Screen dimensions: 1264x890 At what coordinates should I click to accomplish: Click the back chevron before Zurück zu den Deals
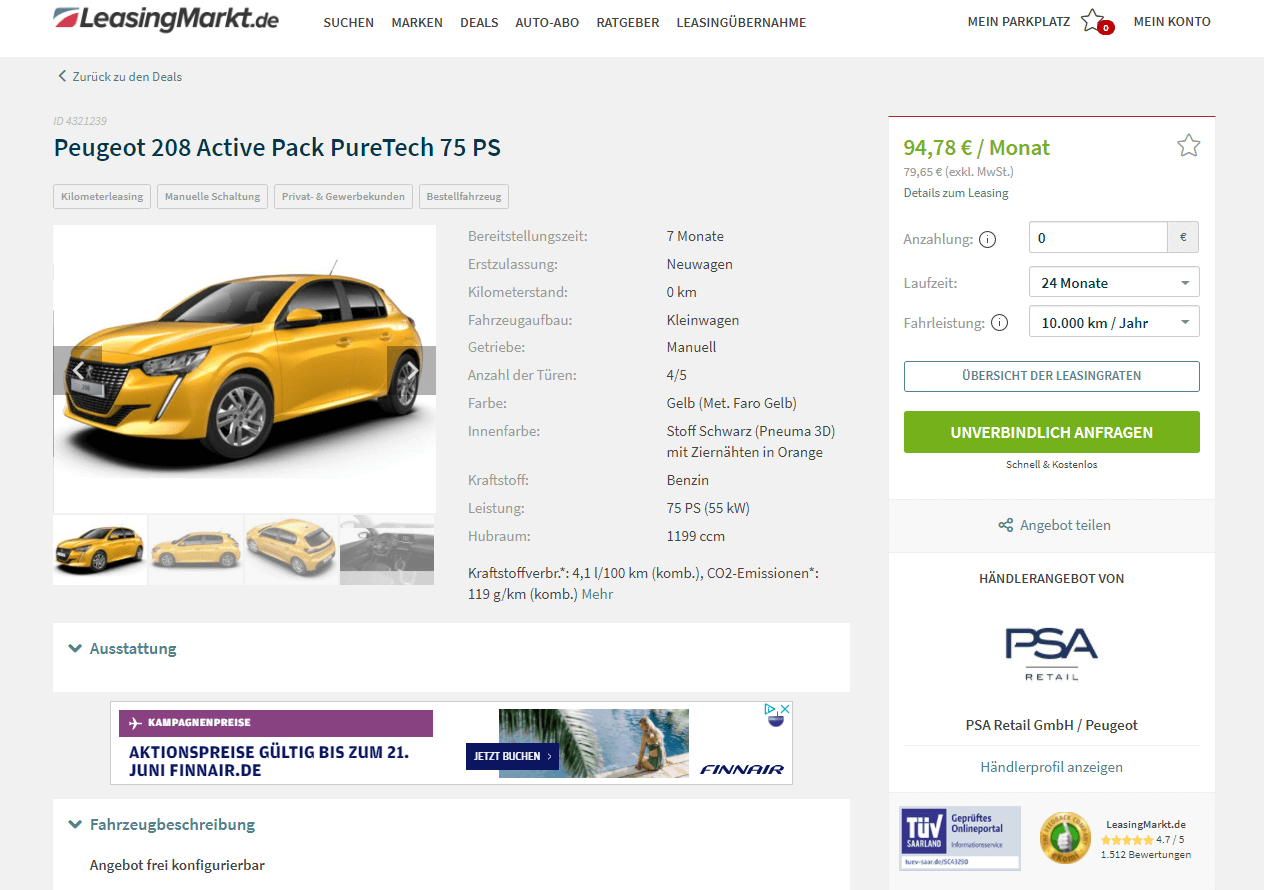pos(62,76)
